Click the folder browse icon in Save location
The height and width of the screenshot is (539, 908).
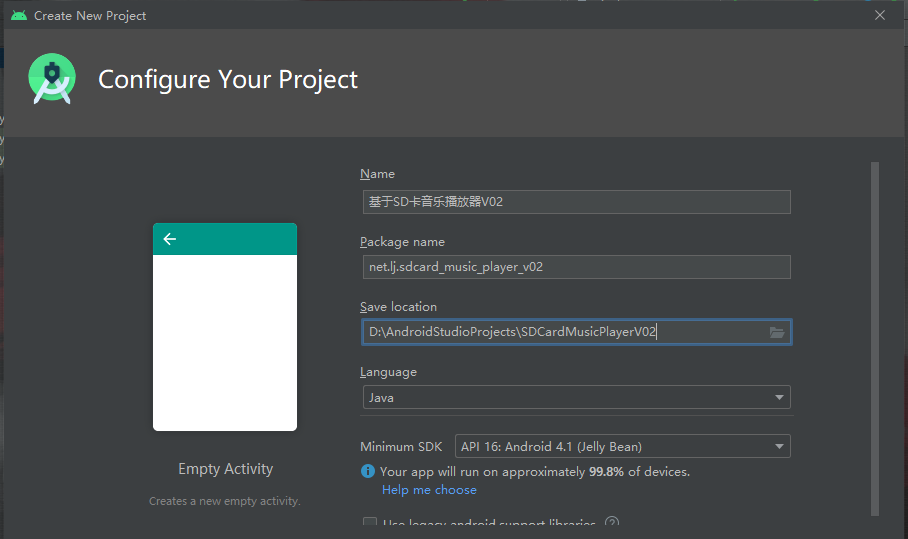coord(777,332)
